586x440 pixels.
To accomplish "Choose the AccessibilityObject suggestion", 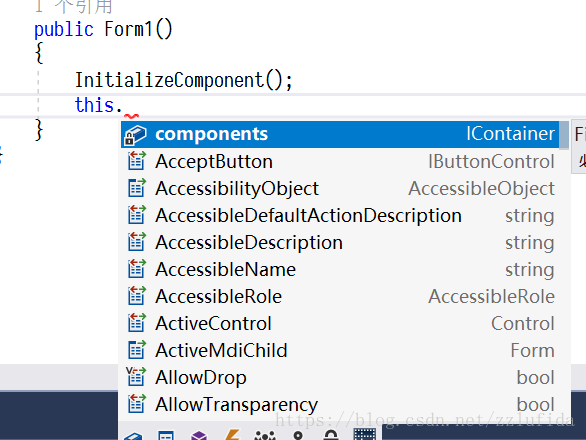I will [340, 188].
